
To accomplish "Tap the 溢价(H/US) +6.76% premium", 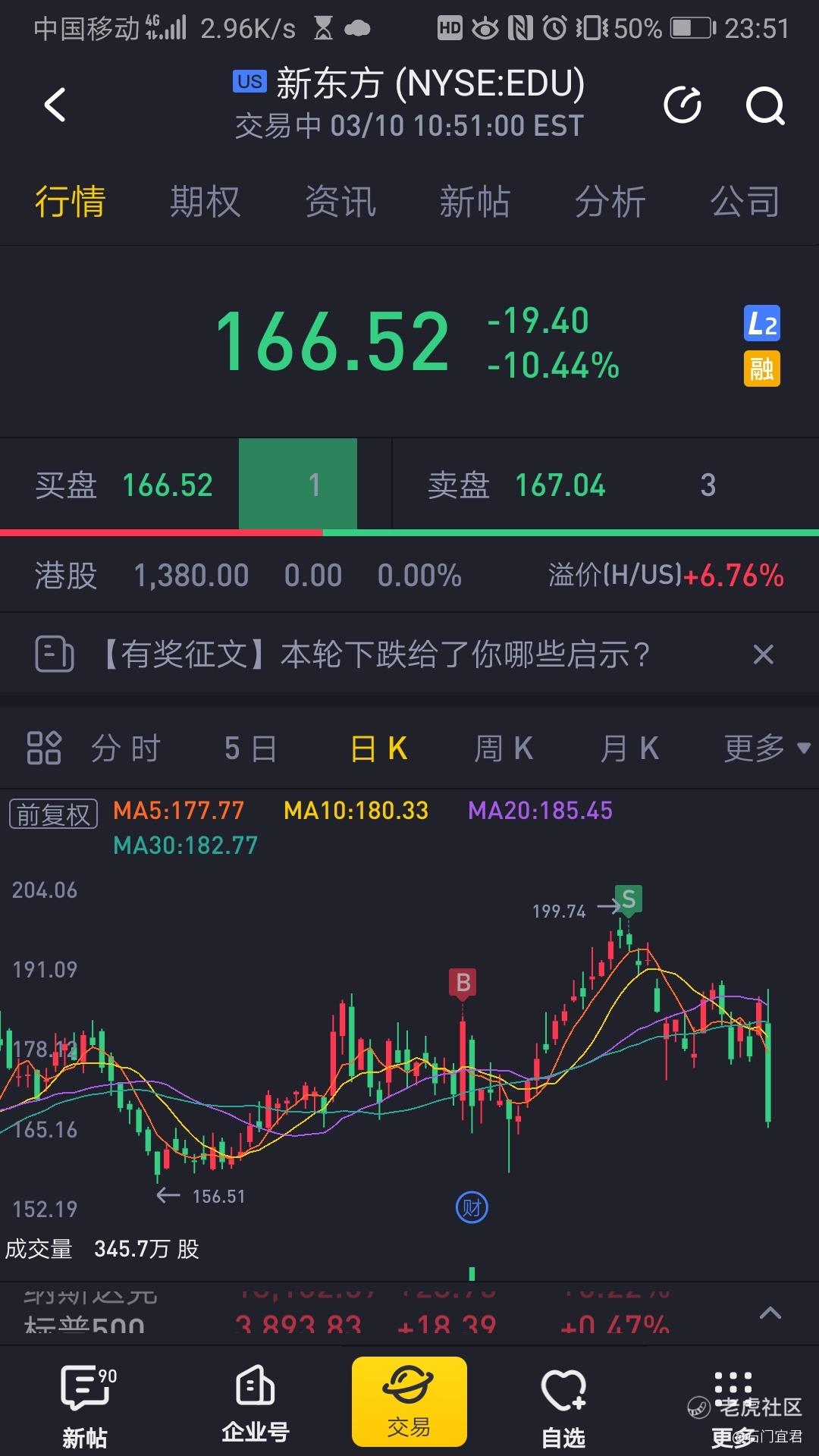I will [666, 576].
